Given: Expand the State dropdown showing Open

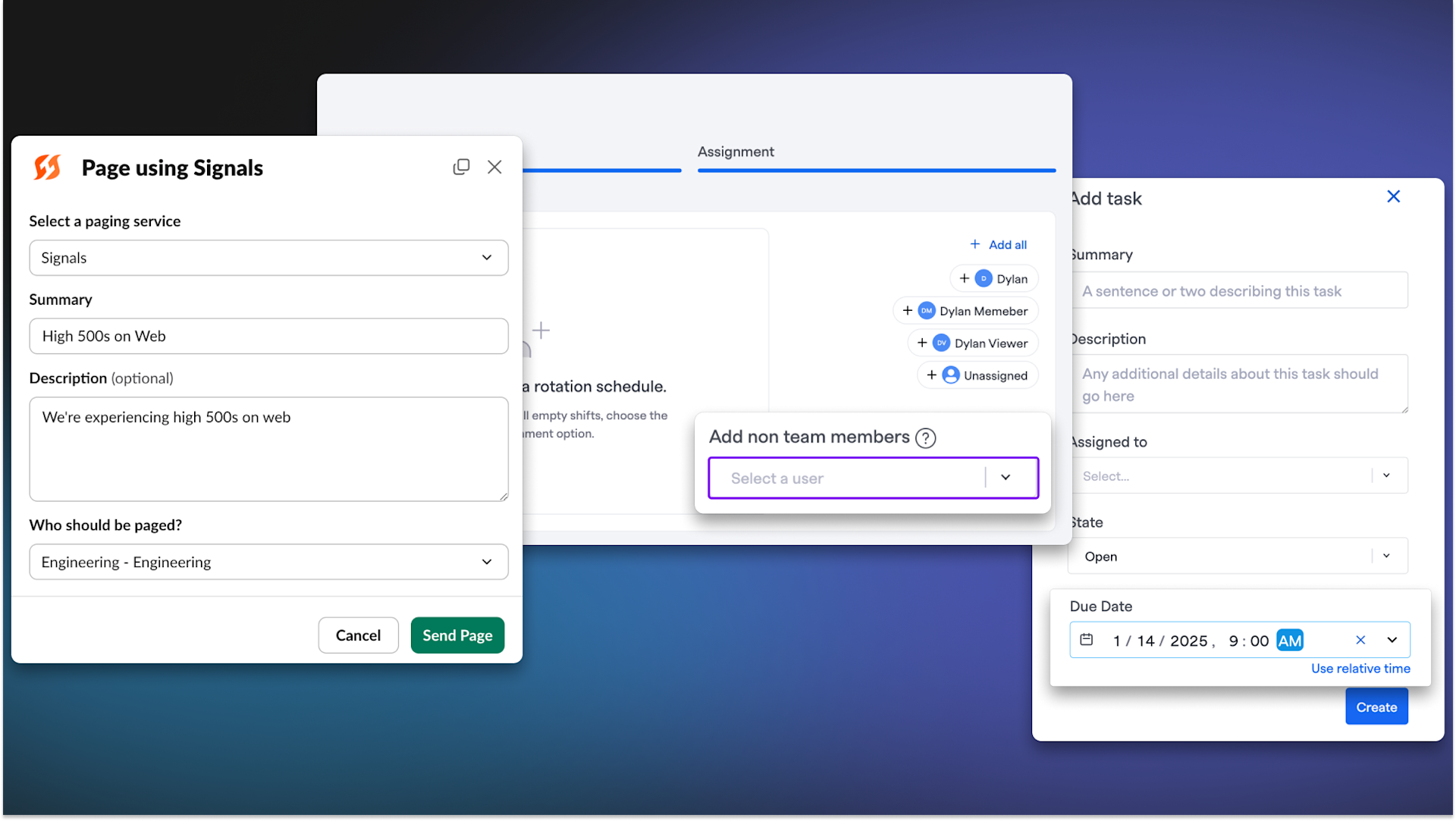Looking at the screenshot, I should coord(1237,556).
